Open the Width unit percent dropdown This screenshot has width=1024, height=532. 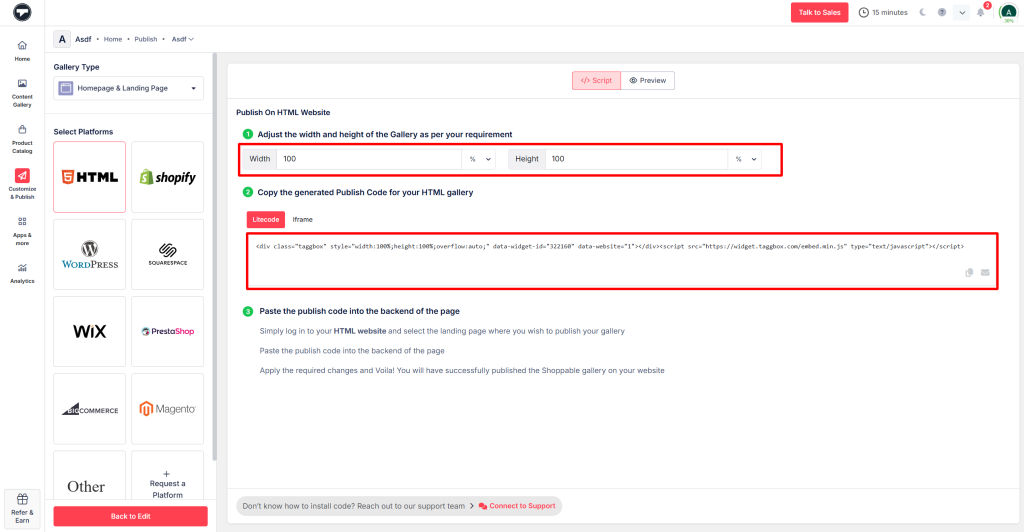coord(479,159)
